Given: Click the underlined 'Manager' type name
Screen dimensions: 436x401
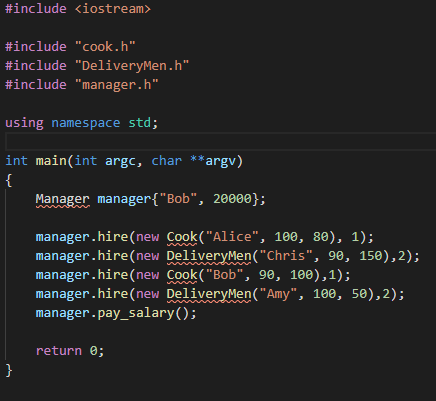Looking at the screenshot, I should coord(63,199).
